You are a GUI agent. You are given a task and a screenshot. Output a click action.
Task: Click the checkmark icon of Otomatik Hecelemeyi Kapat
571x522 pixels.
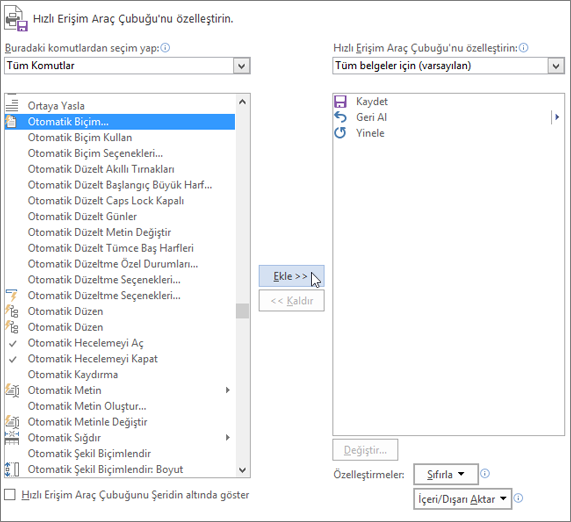tap(13, 359)
